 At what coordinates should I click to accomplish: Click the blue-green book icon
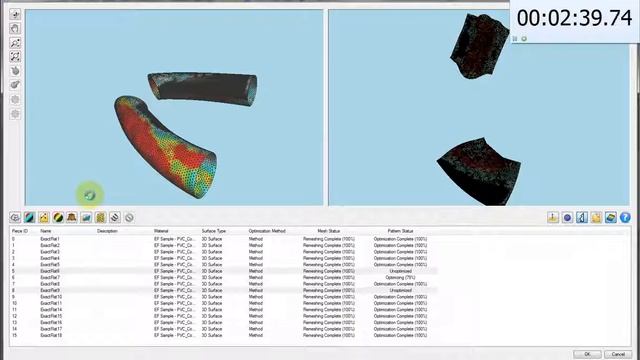611,218
